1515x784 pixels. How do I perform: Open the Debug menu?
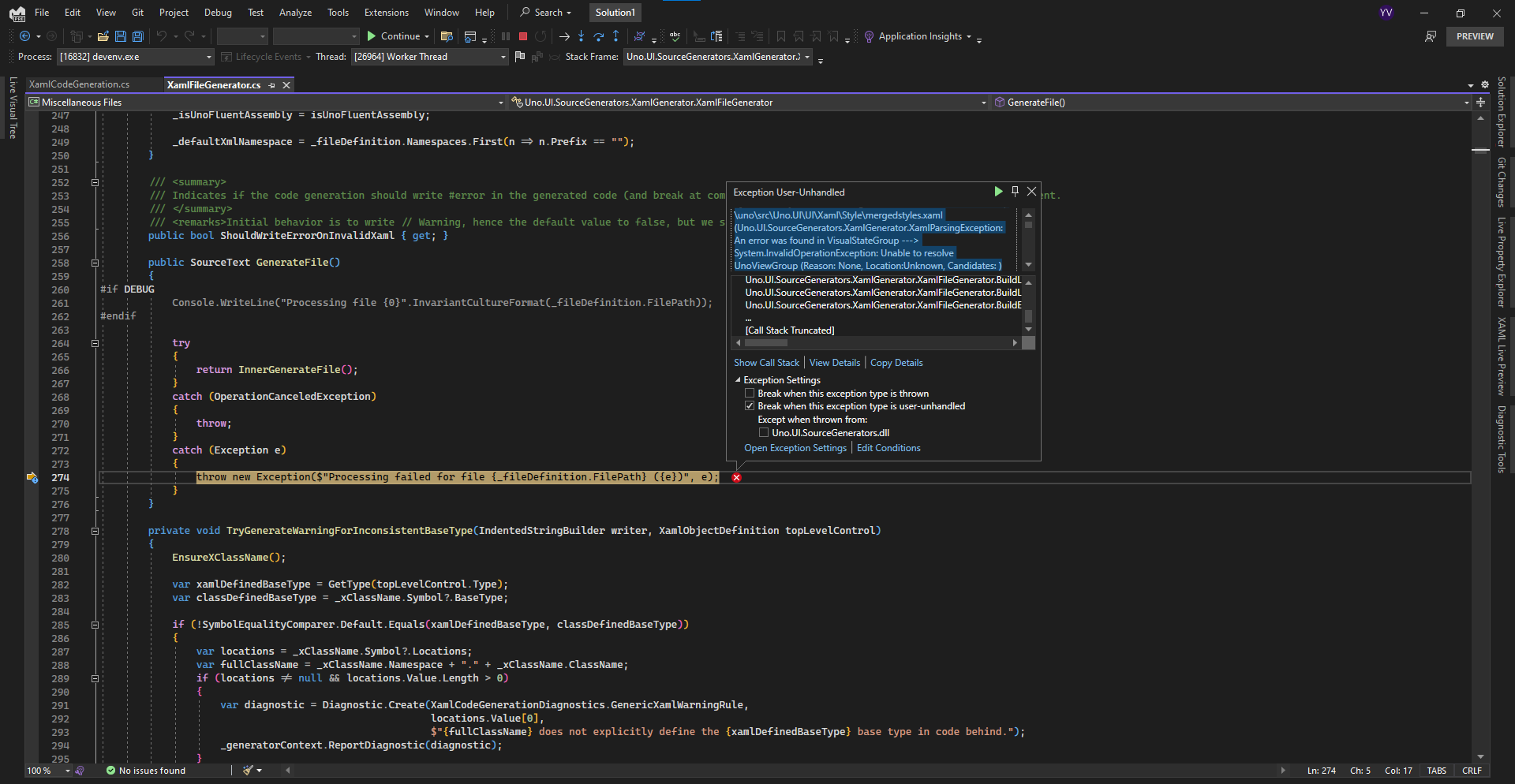pyautogui.click(x=218, y=12)
